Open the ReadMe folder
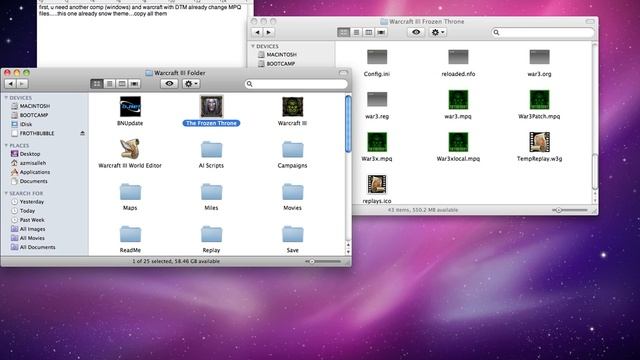 point(130,234)
